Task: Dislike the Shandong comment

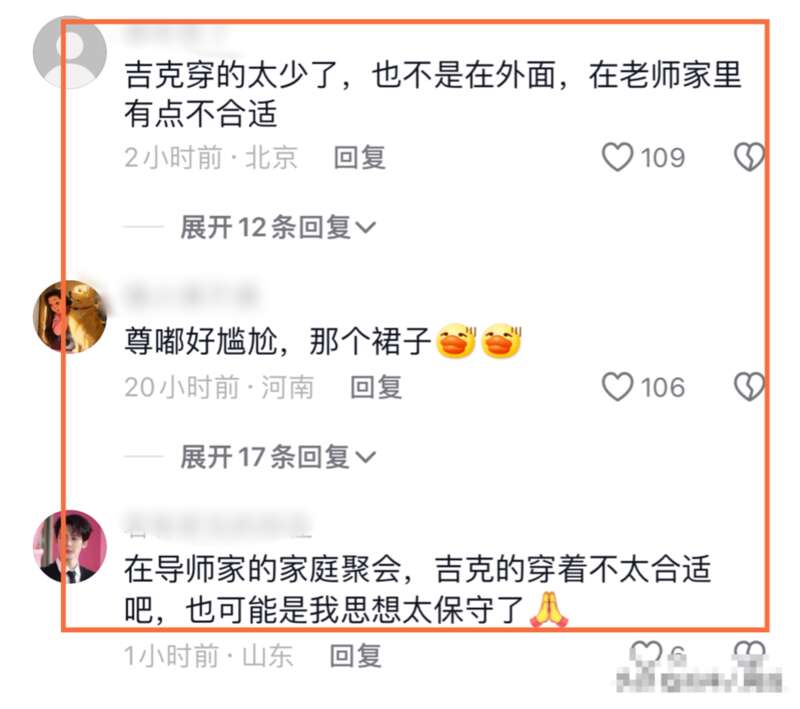Action: pyautogui.click(x=749, y=653)
